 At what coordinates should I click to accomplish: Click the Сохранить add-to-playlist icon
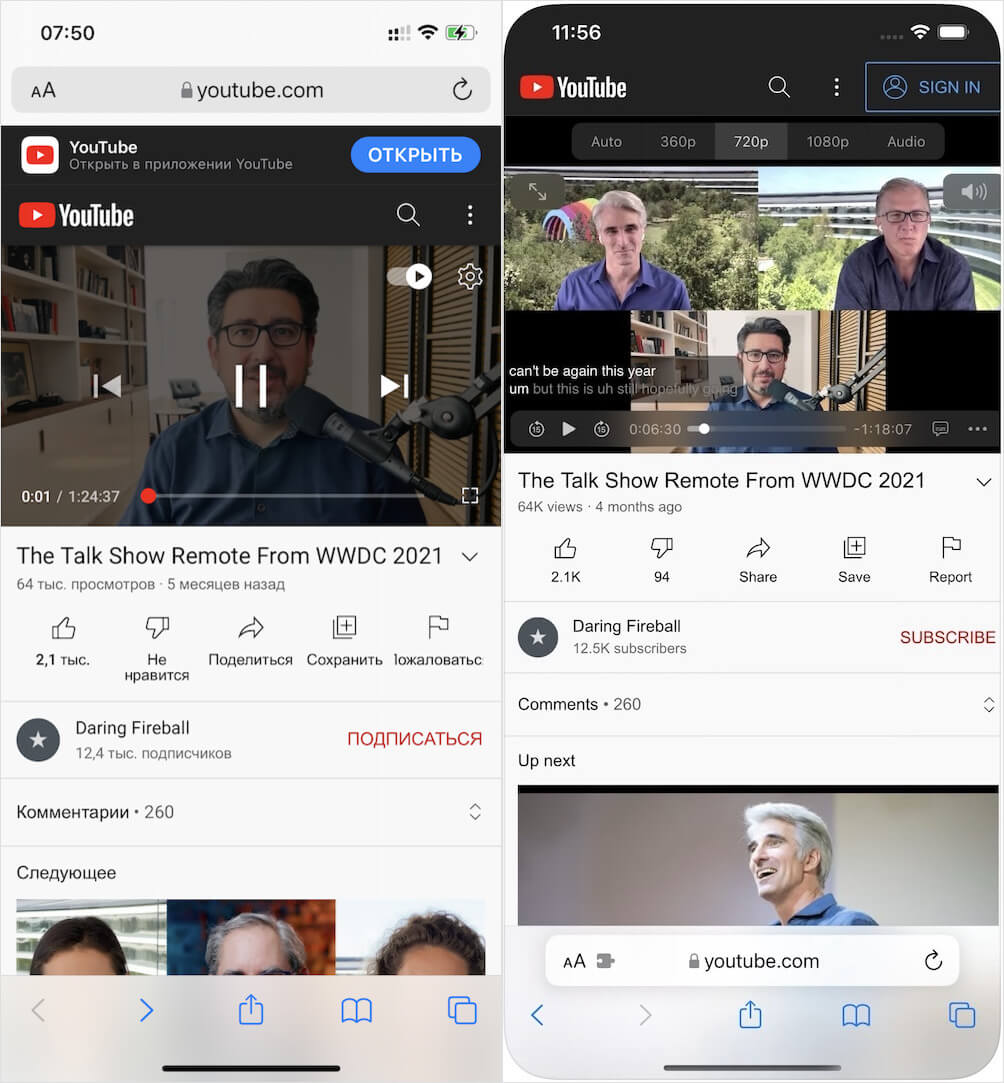(344, 628)
